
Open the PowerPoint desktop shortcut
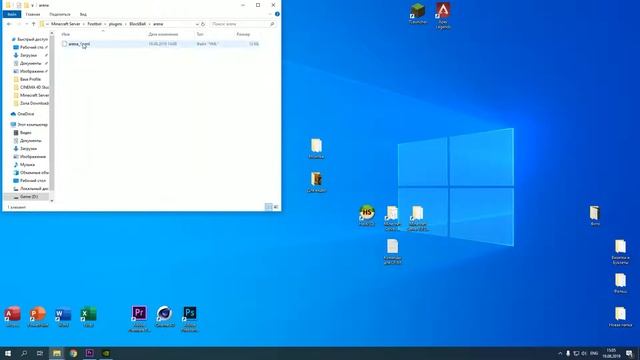click(x=38, y=317)
